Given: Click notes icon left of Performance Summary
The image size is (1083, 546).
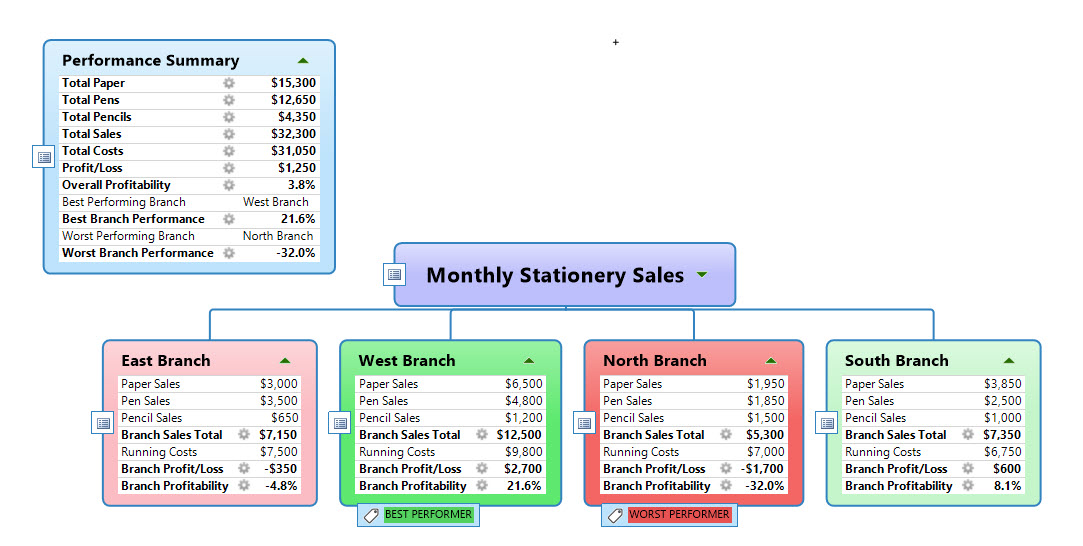Looking at the screenshot, I should 44,157.
